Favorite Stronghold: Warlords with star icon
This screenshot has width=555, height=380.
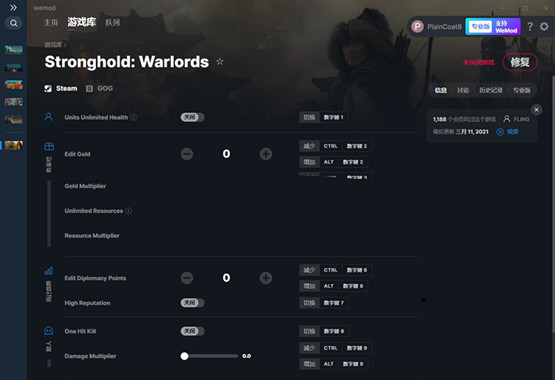(220, 62)
